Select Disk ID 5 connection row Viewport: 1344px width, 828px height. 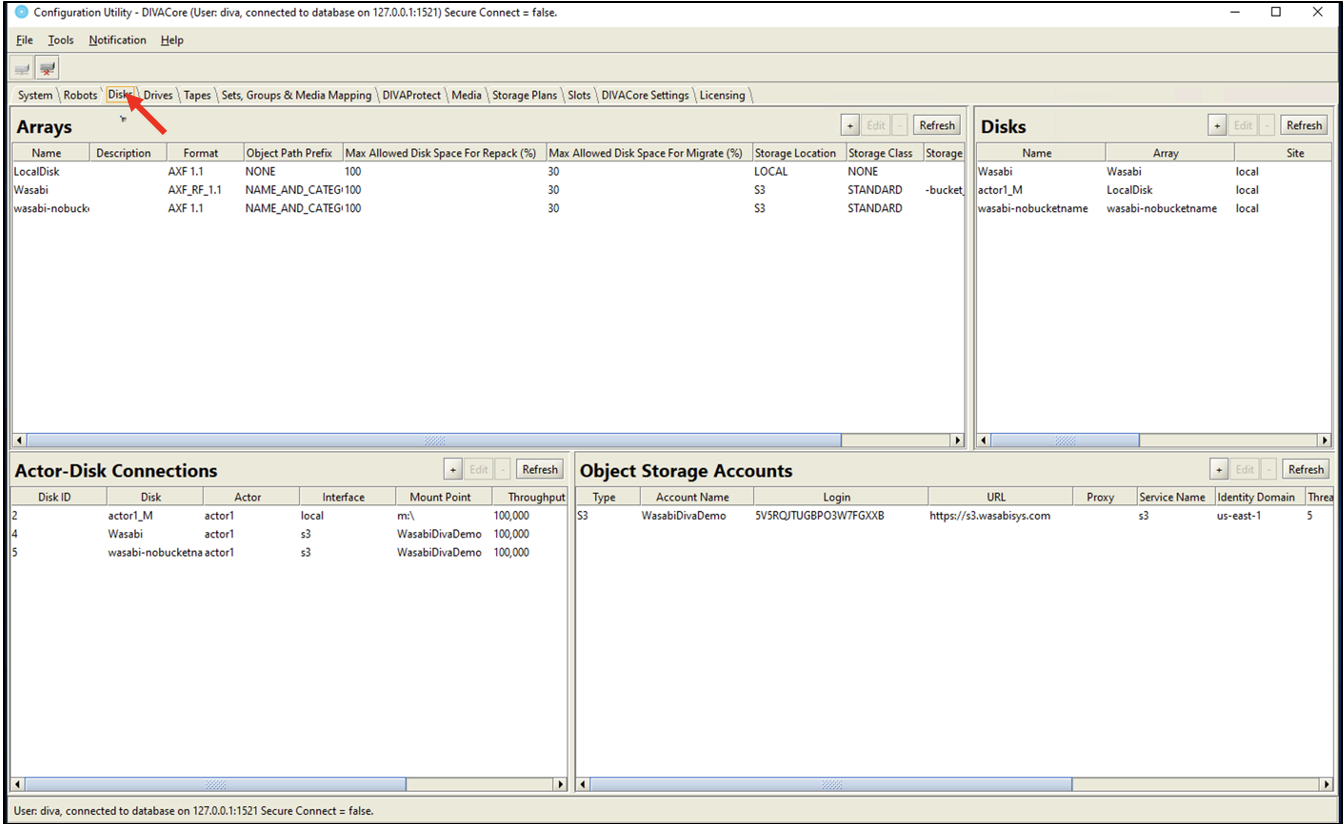point(289,552)
